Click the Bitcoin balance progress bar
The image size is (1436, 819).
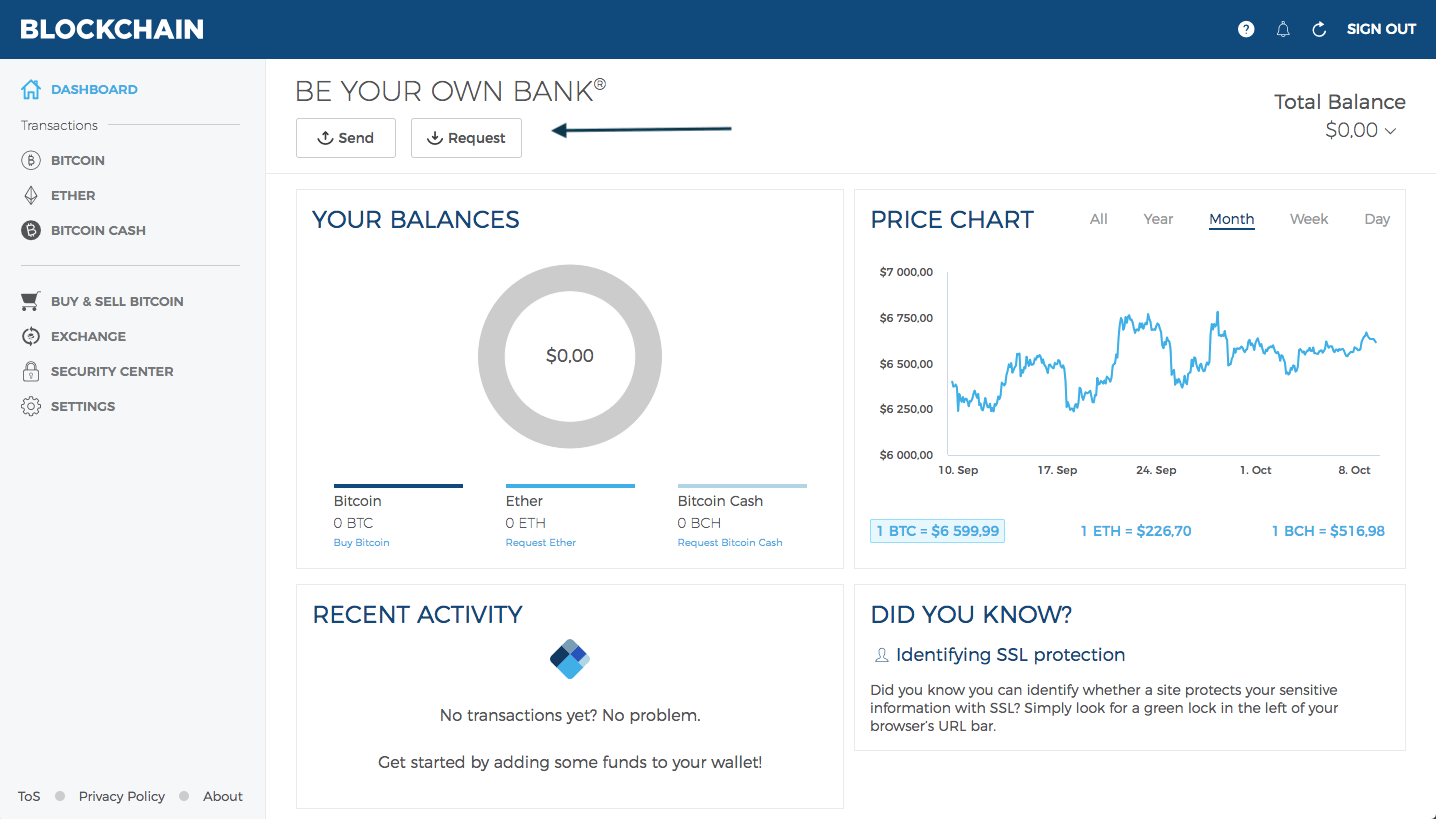coord(398,484)
